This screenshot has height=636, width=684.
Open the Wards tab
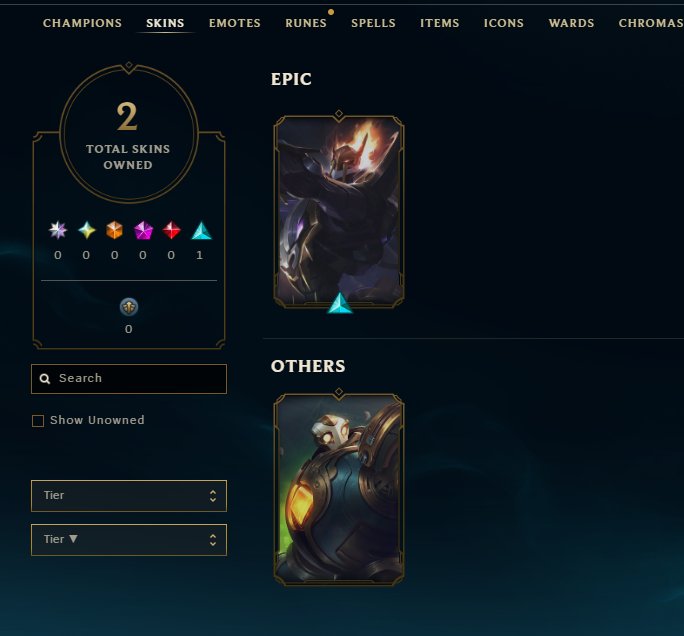click(x=571, y=23)
